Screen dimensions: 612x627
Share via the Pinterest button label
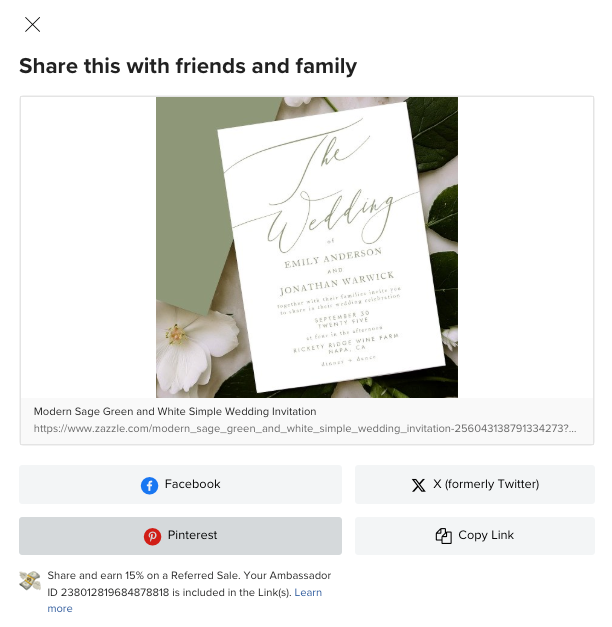(x=193, y=535)
